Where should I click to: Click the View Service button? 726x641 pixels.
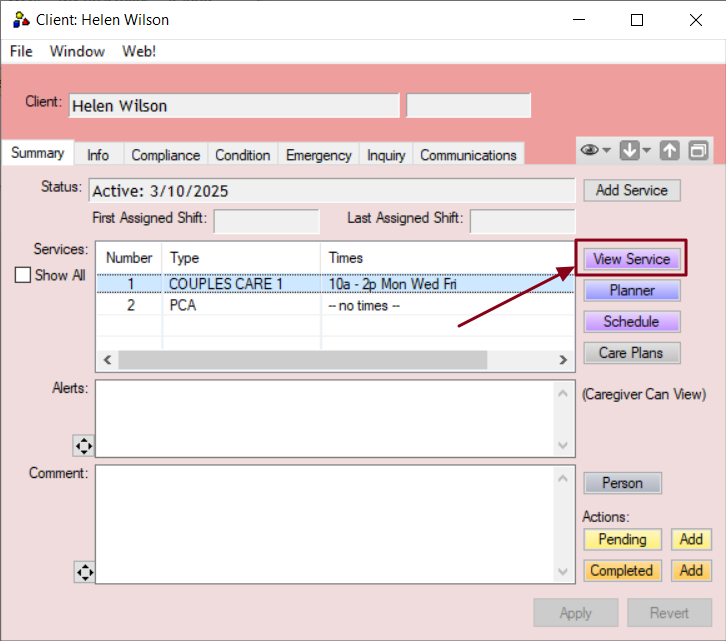click(x=632, y=259)
